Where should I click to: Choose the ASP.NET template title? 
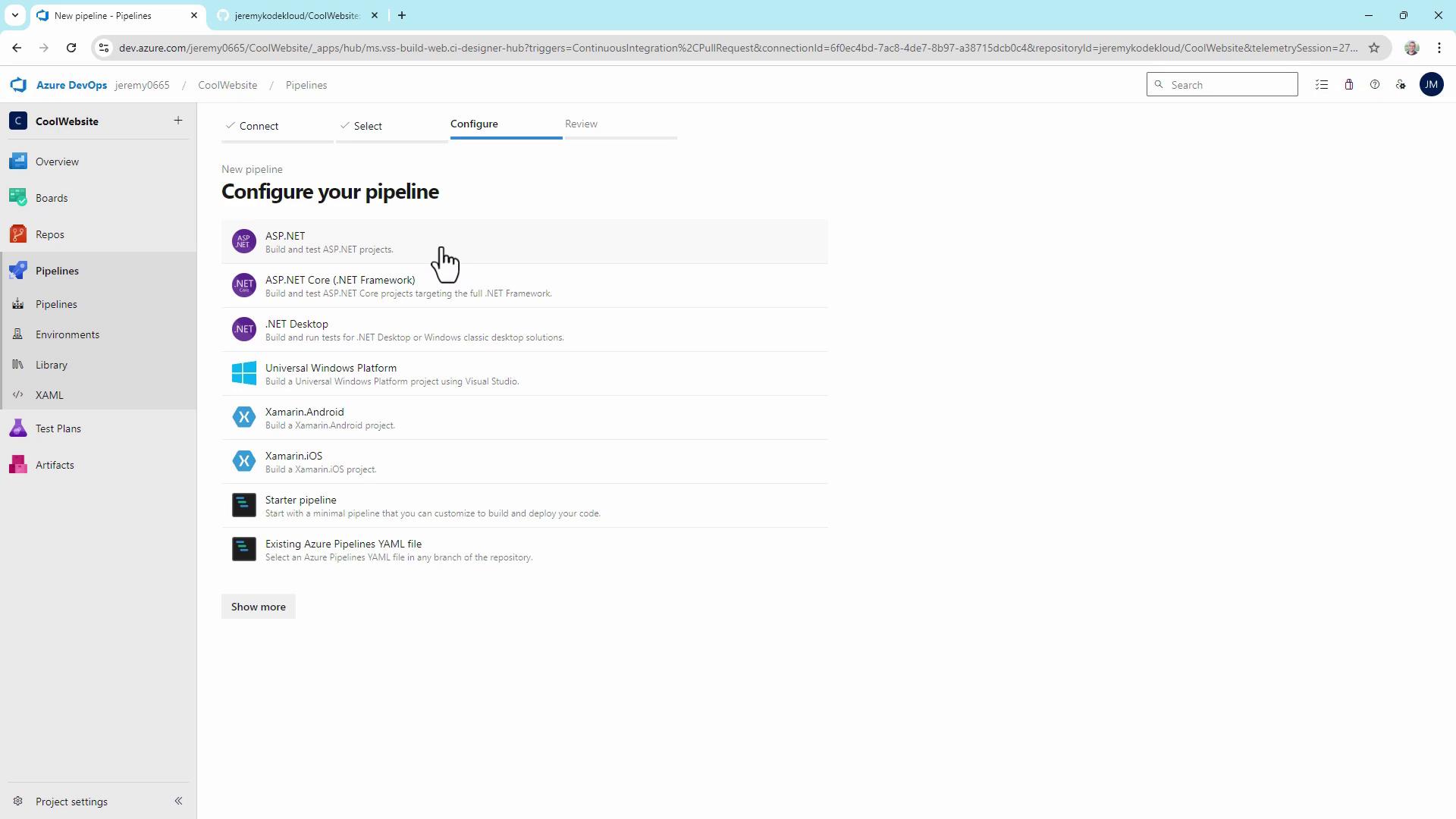(x=285, y=236)
